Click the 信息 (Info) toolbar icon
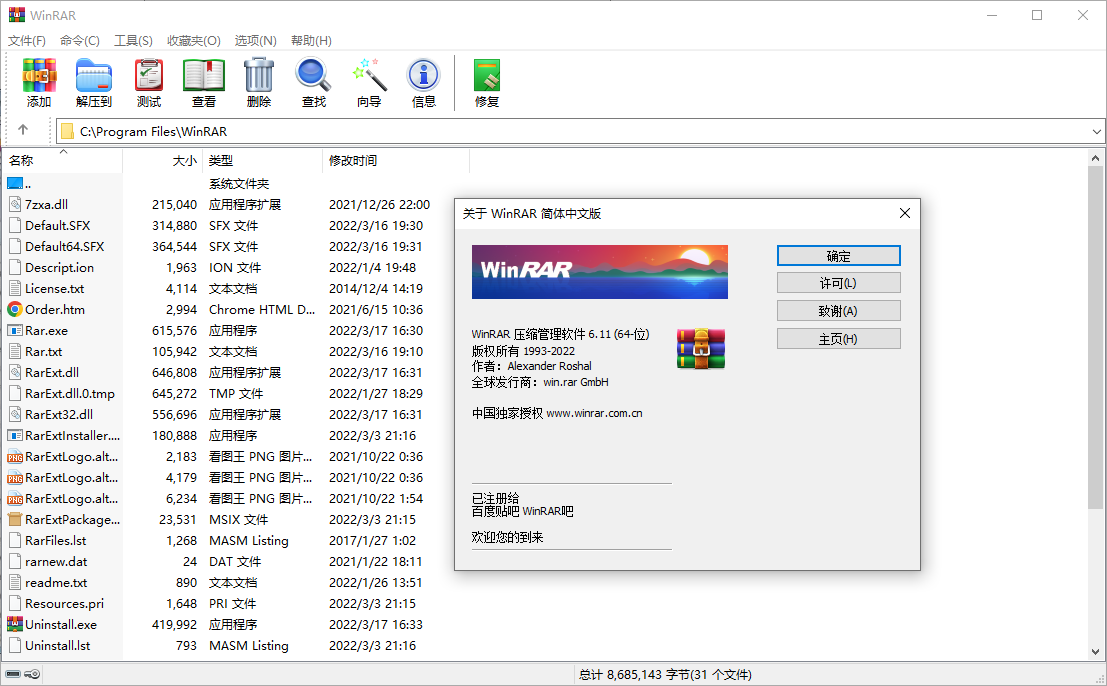The image size is (1107, 686). point(424,76)
